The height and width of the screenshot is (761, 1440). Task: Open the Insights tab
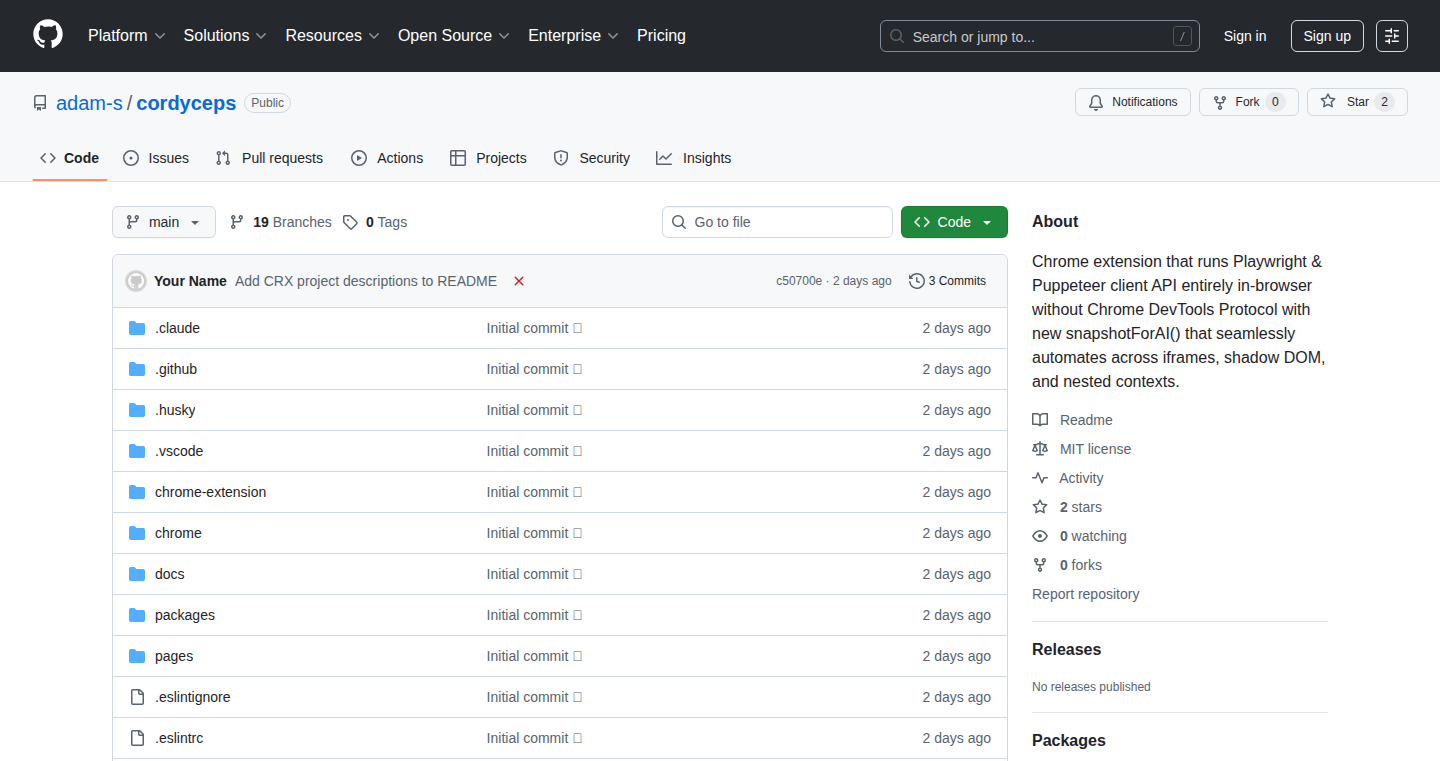click(x=694, y=158)
